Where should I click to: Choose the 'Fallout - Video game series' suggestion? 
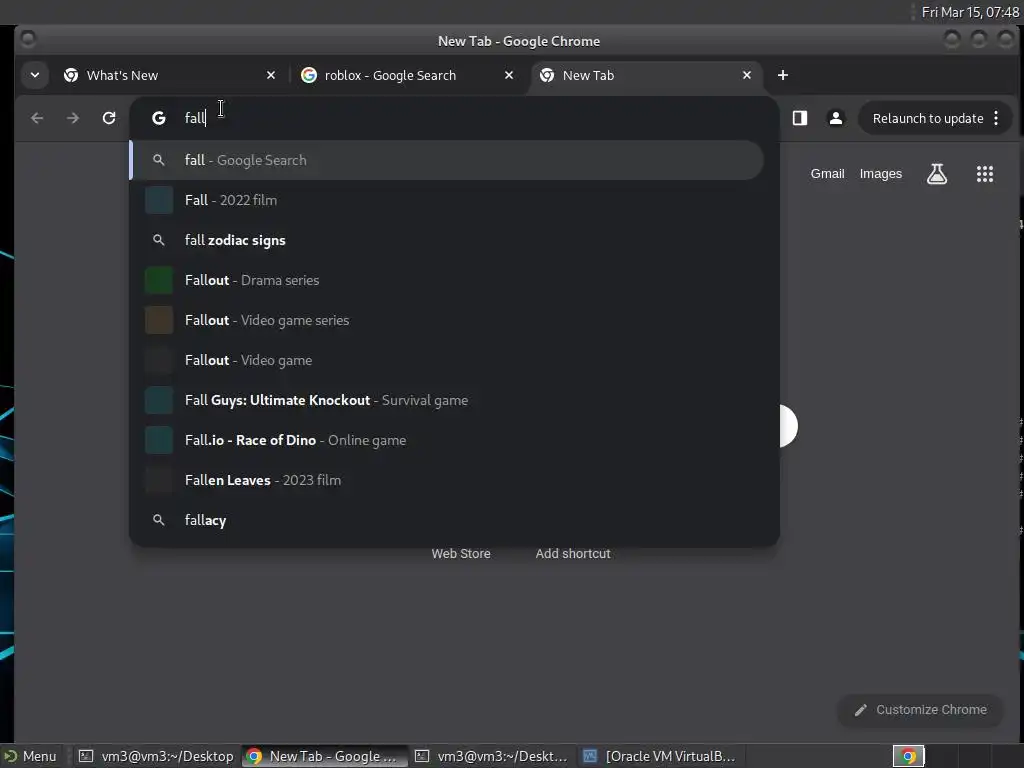click(x=447, y=320)
